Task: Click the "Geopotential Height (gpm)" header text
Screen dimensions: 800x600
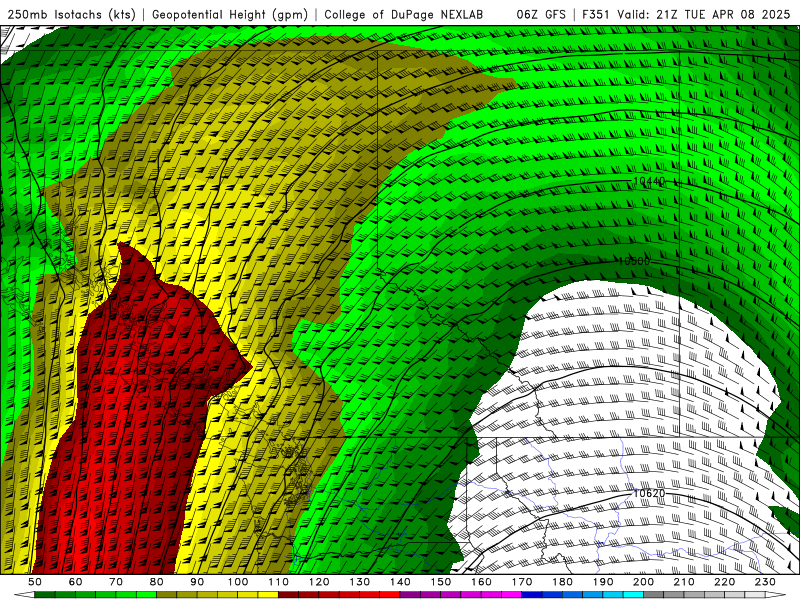Action: pos(230,15)
